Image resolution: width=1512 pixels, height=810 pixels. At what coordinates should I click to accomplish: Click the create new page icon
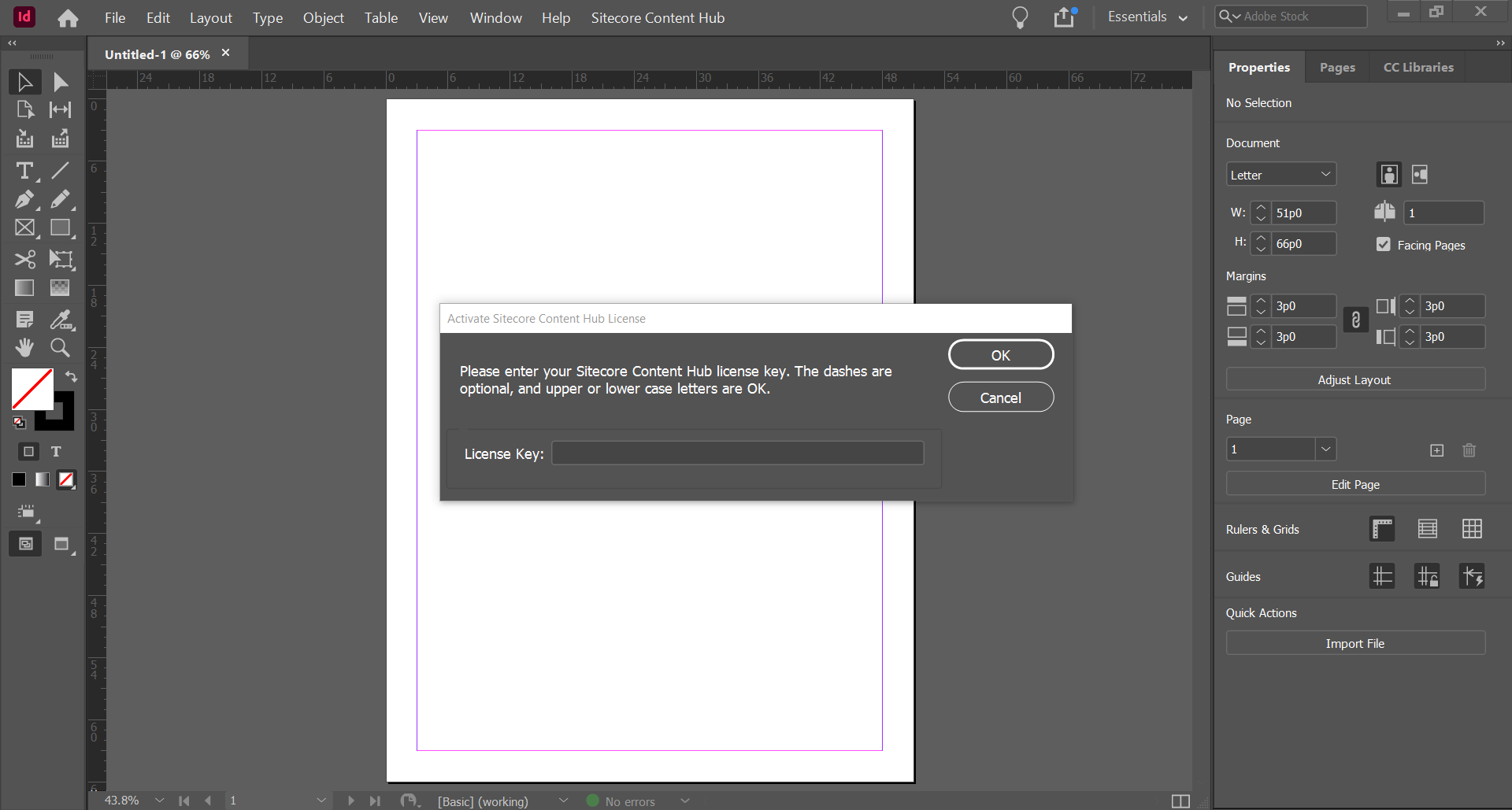1437,450
